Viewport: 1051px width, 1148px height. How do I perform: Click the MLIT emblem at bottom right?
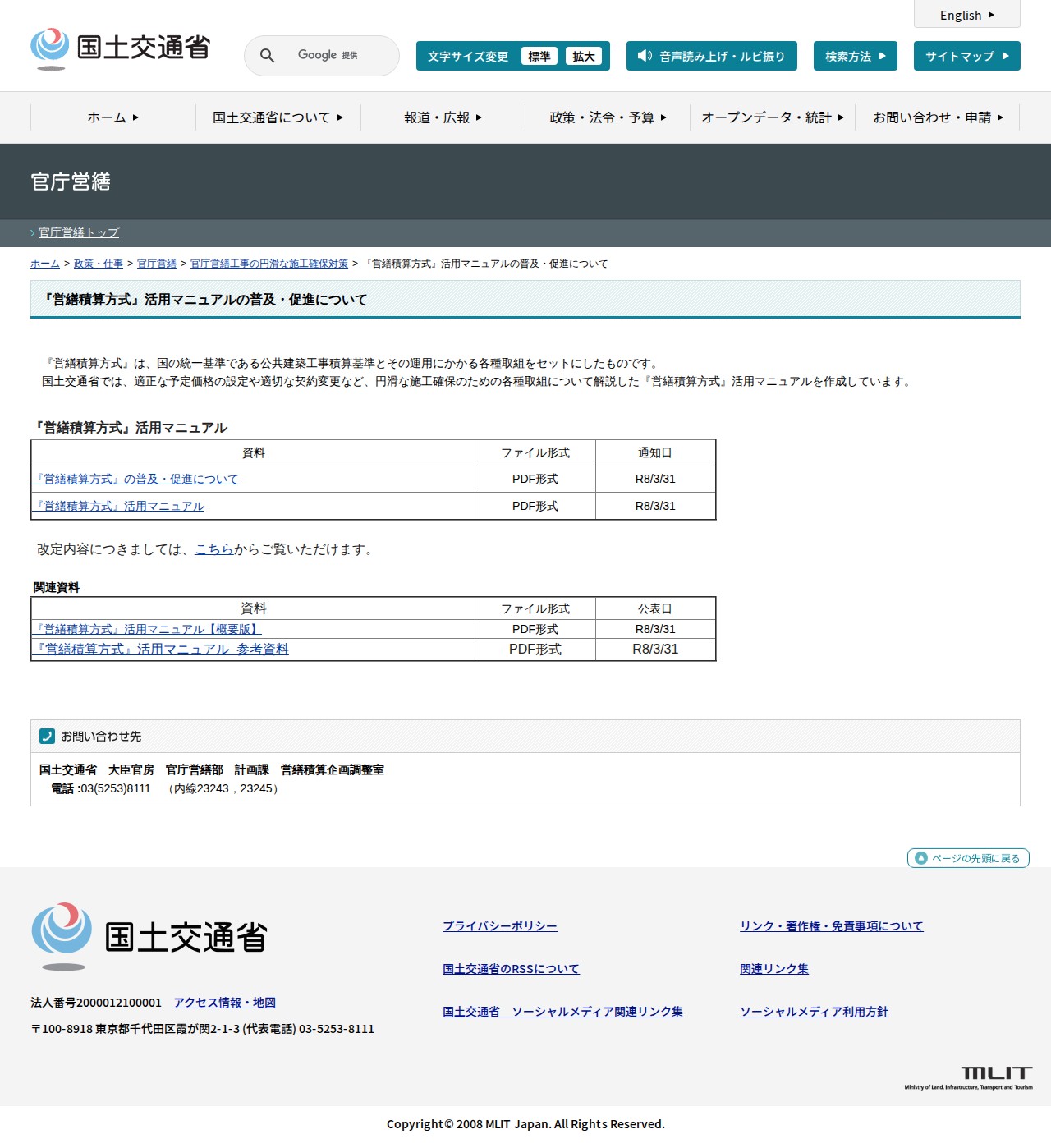[969, 1077]
